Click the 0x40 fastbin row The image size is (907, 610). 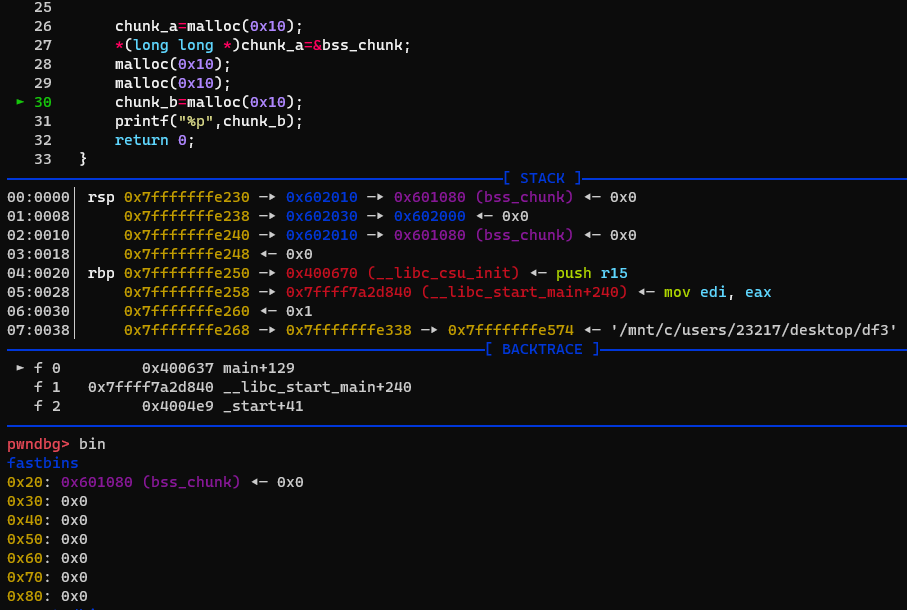click(x=47, y=520)
